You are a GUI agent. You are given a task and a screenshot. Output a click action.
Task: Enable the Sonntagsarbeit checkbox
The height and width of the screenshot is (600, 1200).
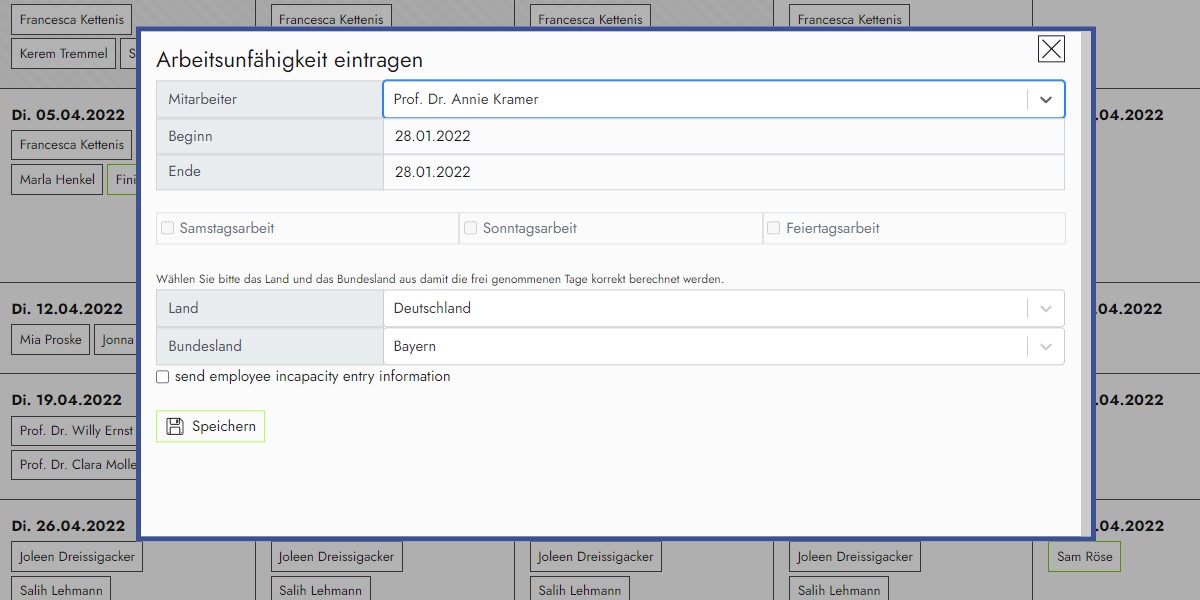(471, 229)
